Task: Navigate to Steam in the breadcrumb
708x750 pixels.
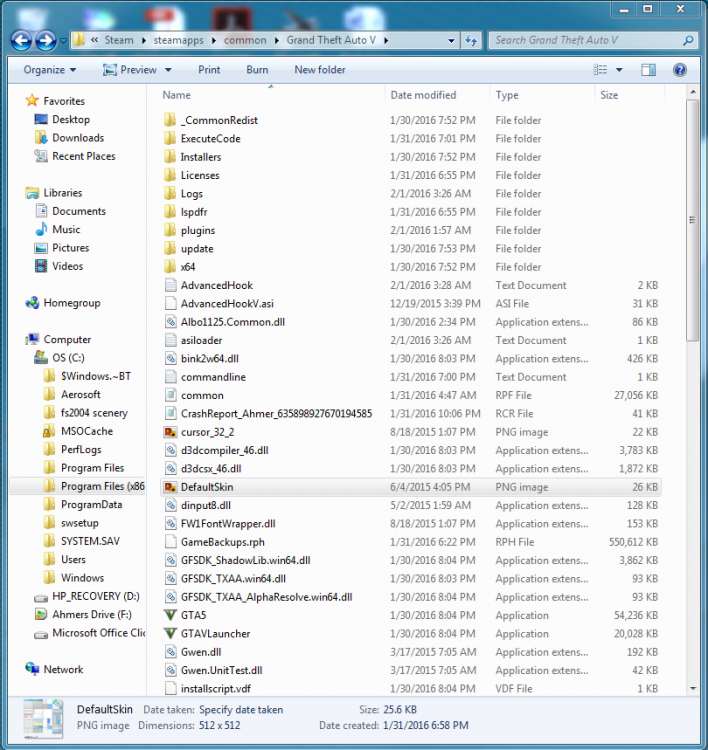Action: pos(119,41)
